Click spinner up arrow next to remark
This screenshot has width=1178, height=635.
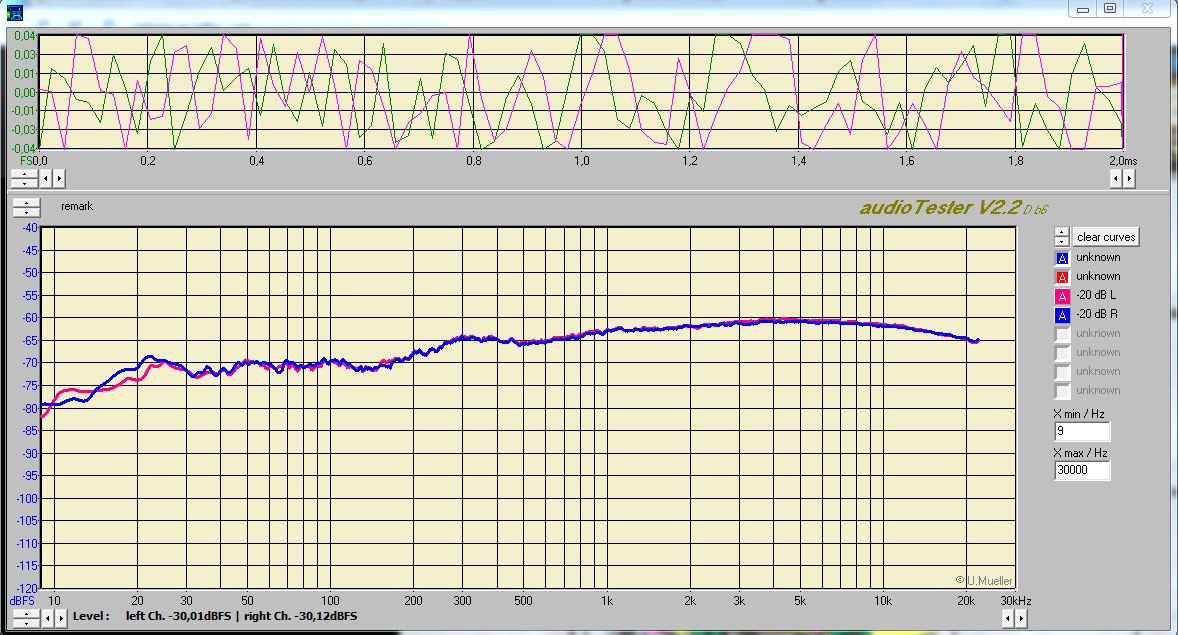click(25, 203)
